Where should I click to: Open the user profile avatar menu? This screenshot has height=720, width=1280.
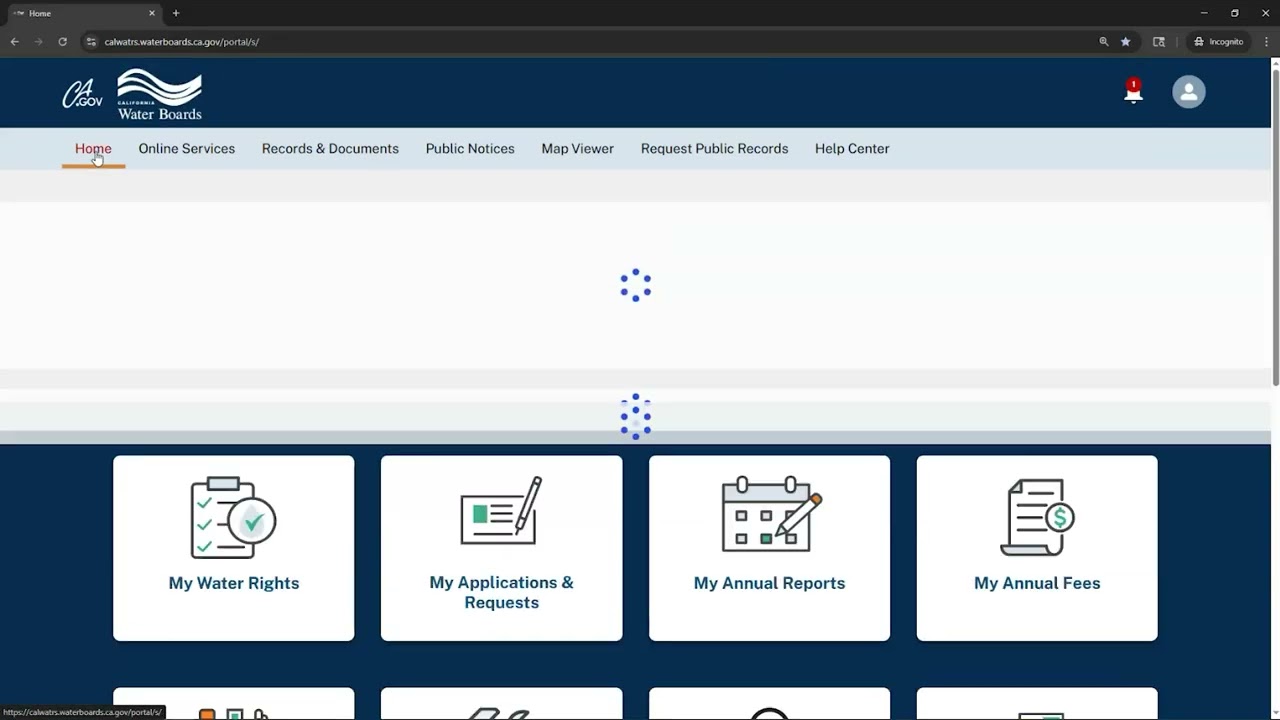(1189, 92)
